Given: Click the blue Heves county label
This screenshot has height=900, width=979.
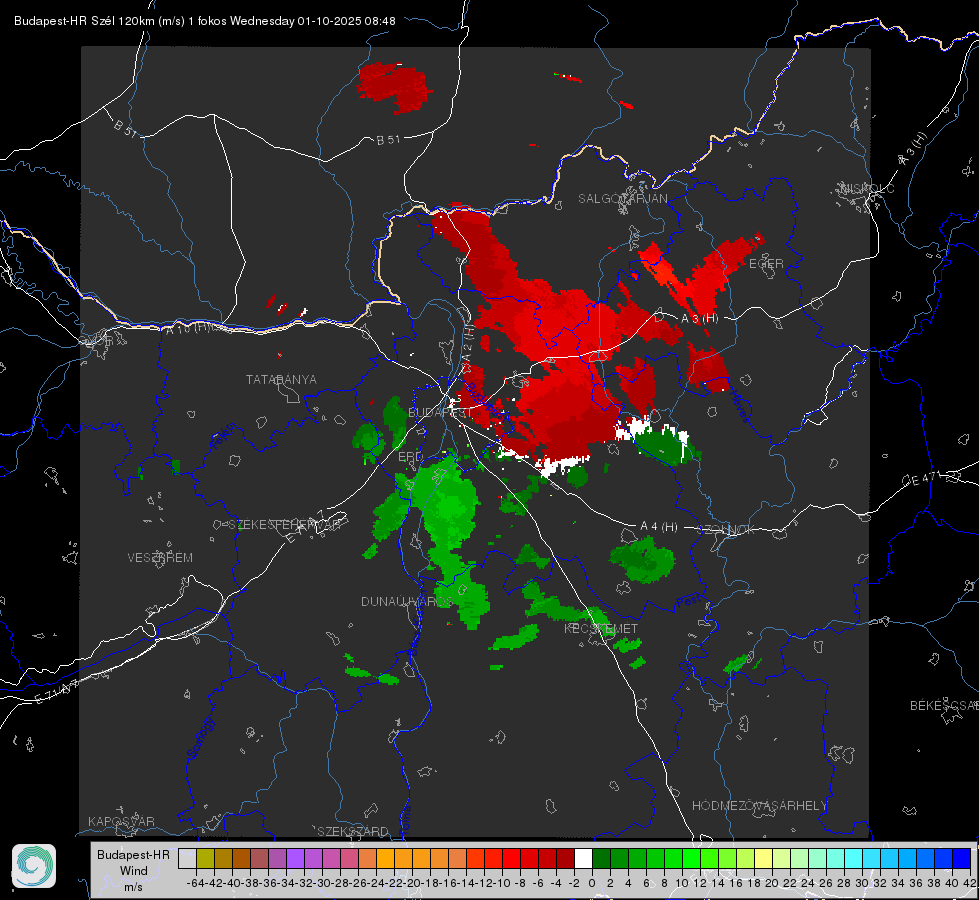Looking at the screenshot, I should point(739,406).
